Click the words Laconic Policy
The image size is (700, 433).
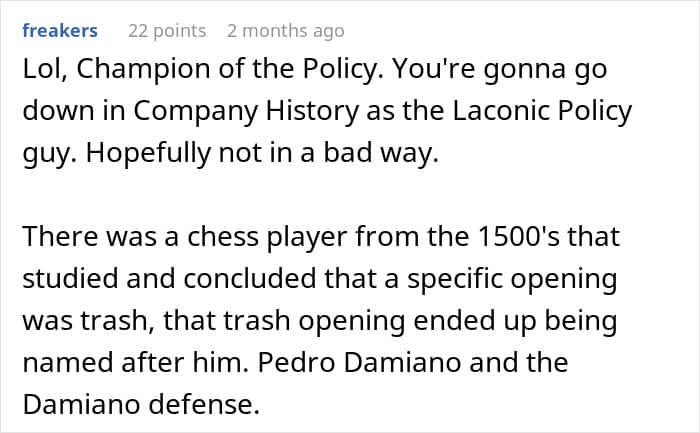pos(542,111)
